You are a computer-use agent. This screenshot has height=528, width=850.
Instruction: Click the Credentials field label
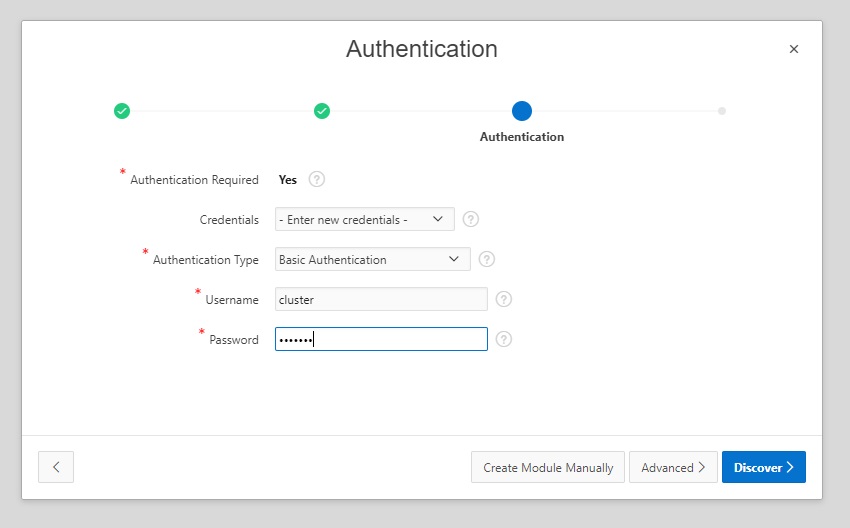pyautogui.click(x=229, y=220)
